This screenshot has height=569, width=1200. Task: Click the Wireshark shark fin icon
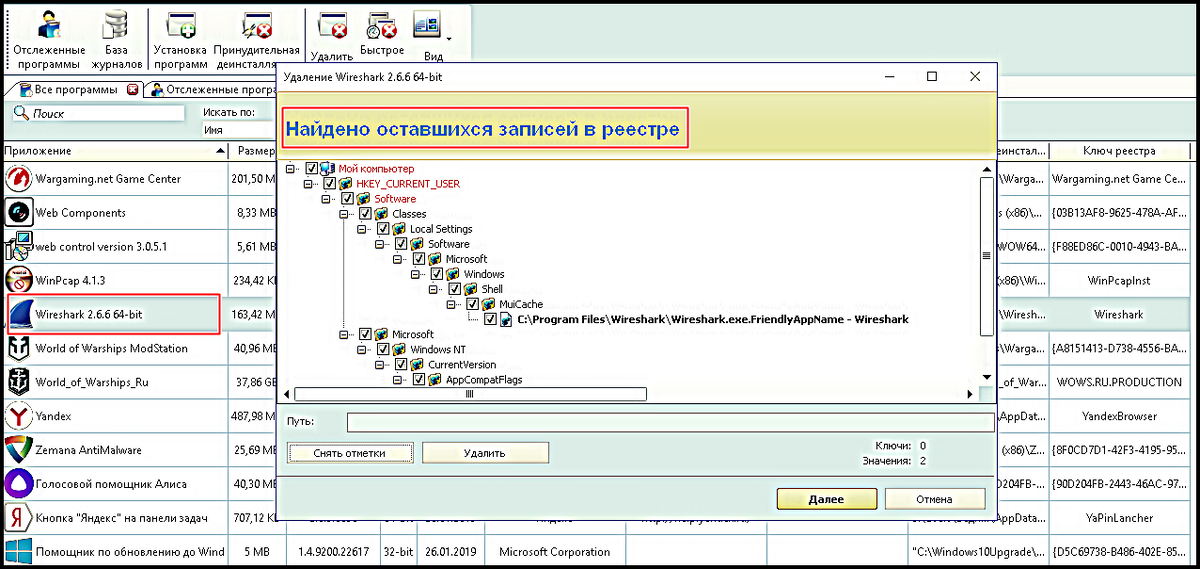coord(20,314)
